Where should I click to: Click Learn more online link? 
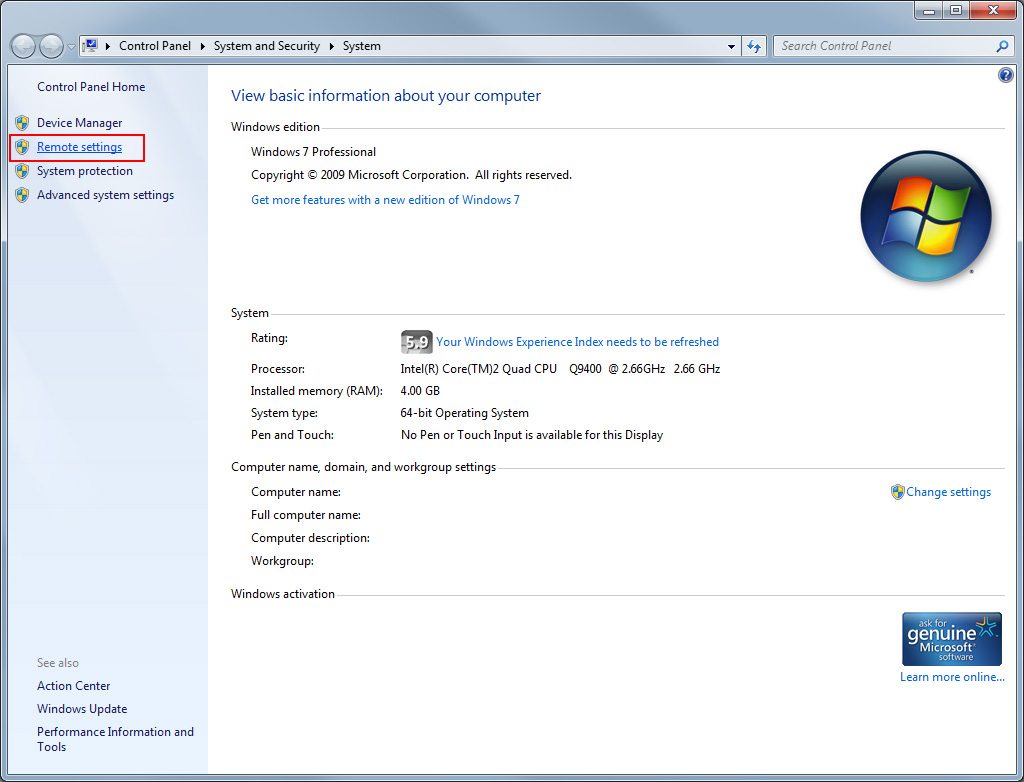coord(952,677)
